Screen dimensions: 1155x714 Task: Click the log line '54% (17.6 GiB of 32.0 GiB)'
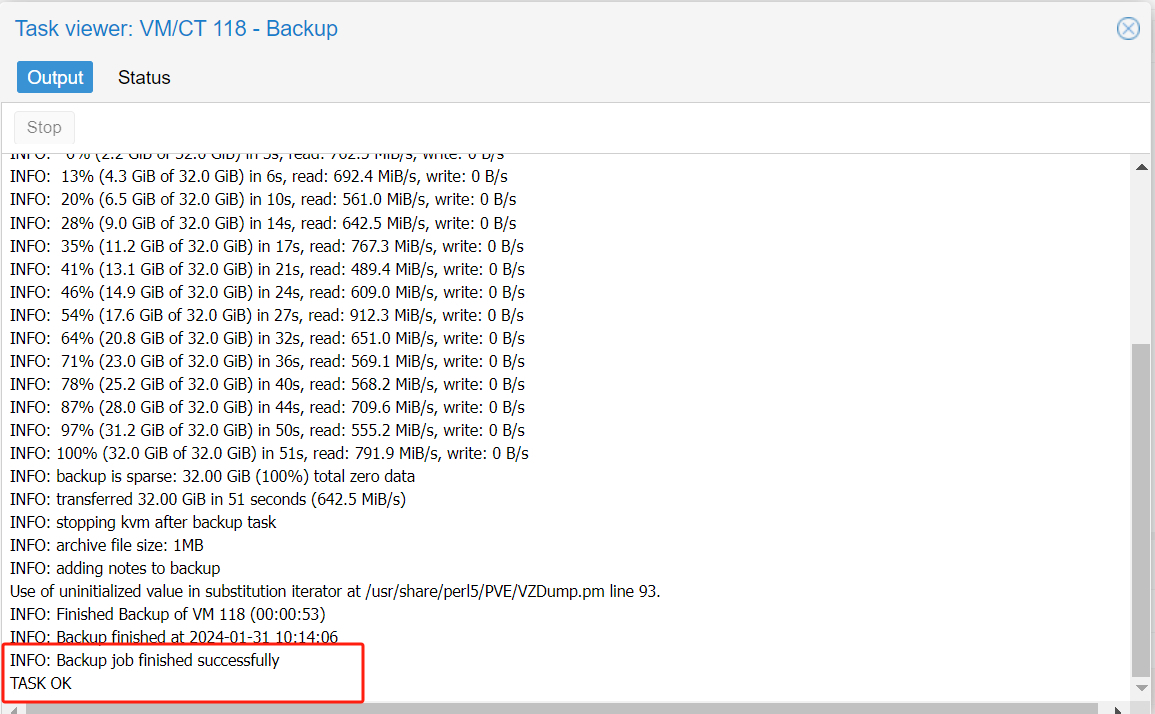tap(267, 315)
